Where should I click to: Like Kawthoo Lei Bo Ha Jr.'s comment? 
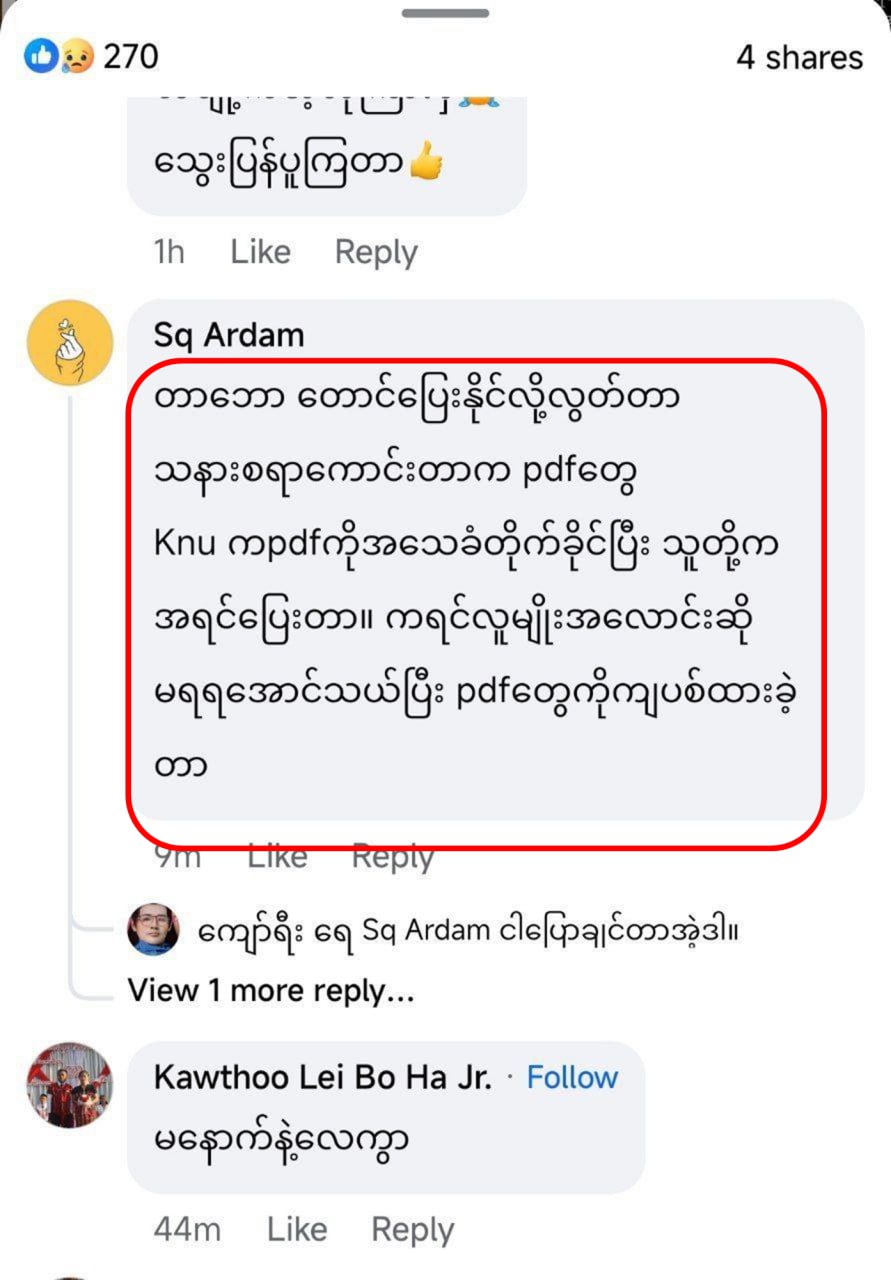coord(297,1229)
